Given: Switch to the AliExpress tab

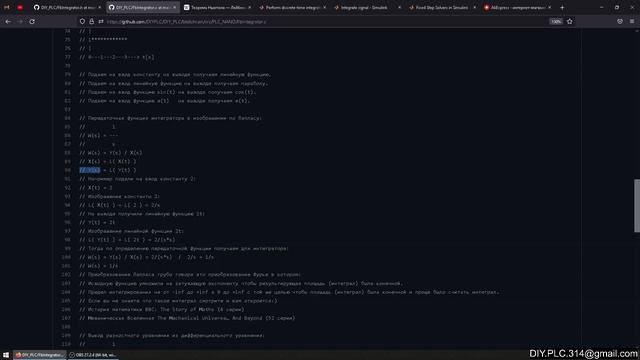Looking at the screenshot, I should (518, 7).
